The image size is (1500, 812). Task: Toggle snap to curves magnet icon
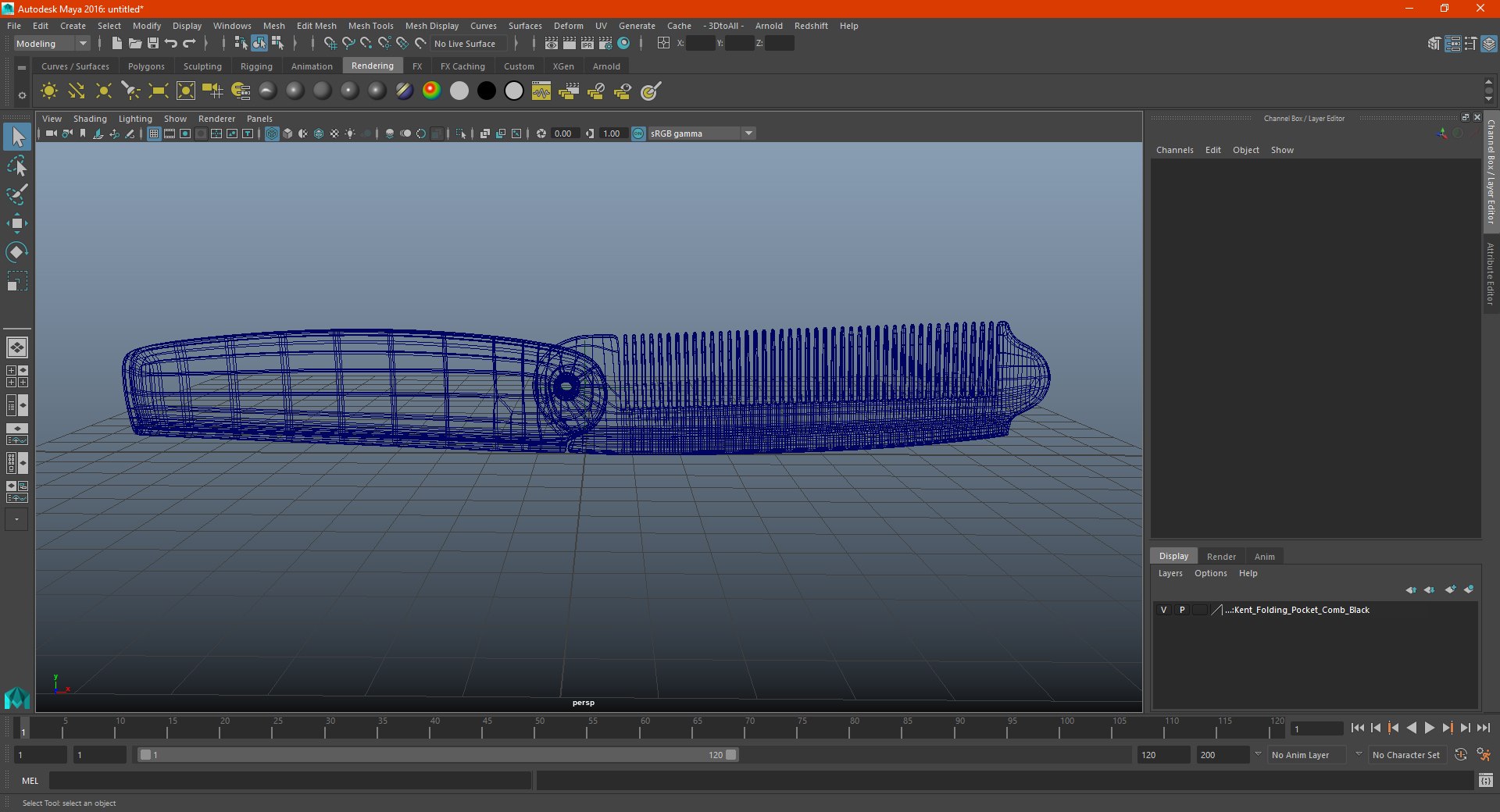tap(348, 43)
